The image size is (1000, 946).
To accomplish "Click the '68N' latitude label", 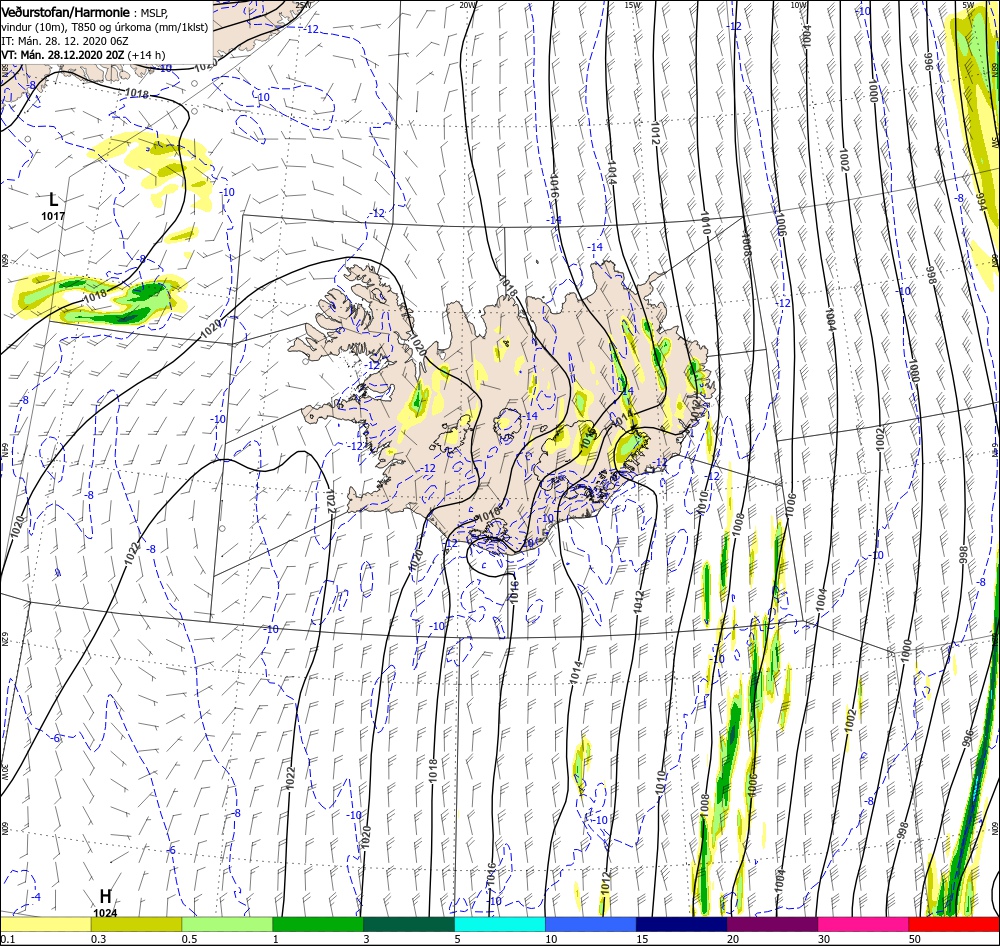I will click(x=4, y=70).
